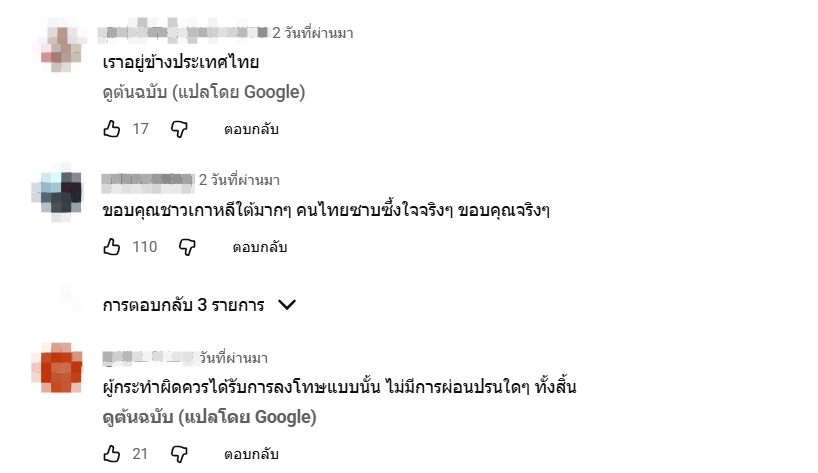Image resolution: width=818 pixels, height=473 pixels.
Task: Like the comment with 21 likes
Action: (112, 454)
